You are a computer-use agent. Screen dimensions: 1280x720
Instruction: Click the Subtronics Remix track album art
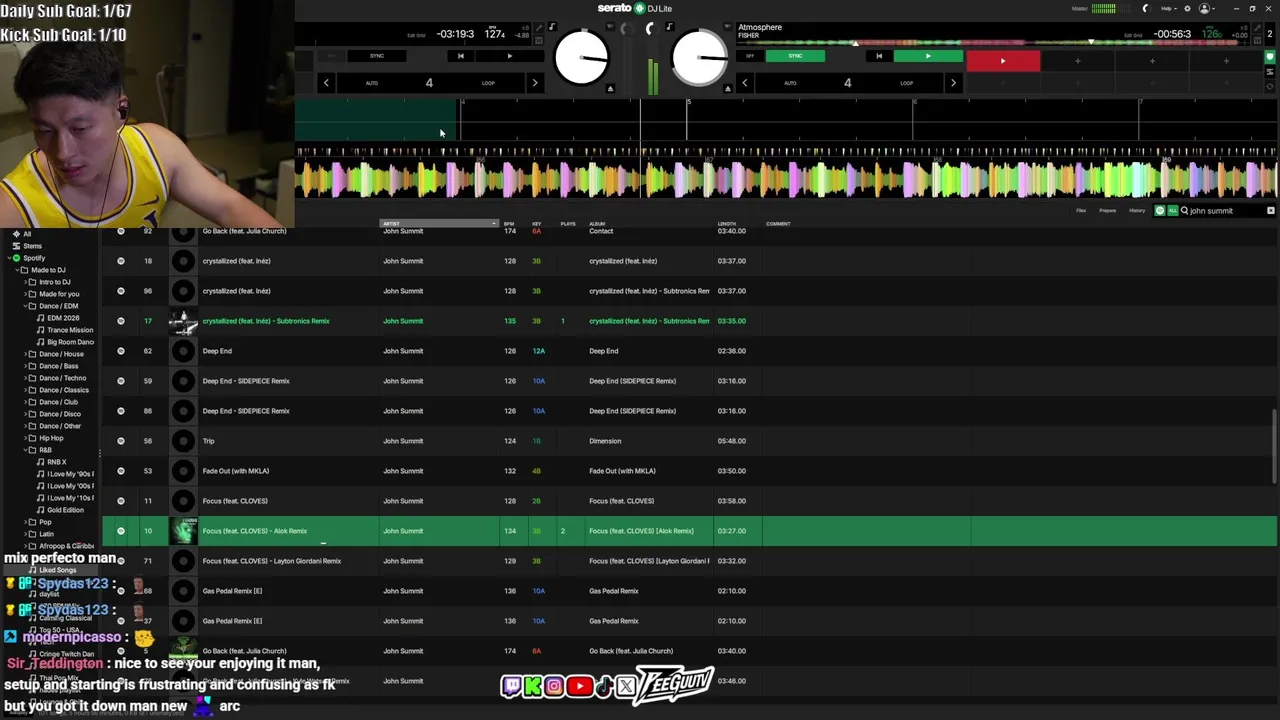point(183,321)
